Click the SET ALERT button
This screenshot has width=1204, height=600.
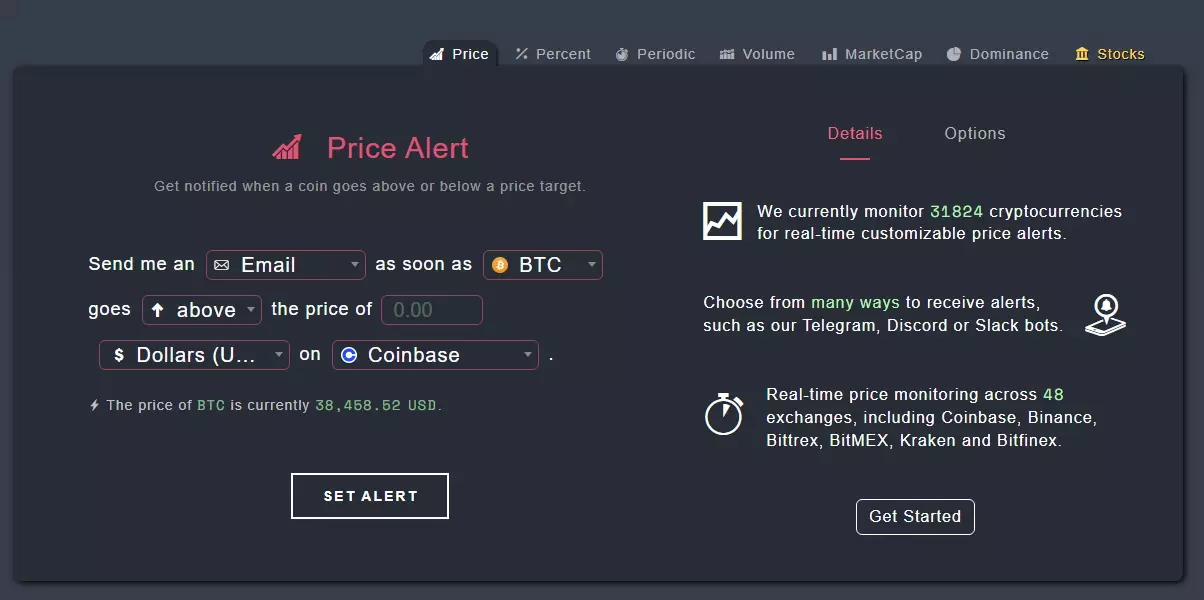click(370, 496)
